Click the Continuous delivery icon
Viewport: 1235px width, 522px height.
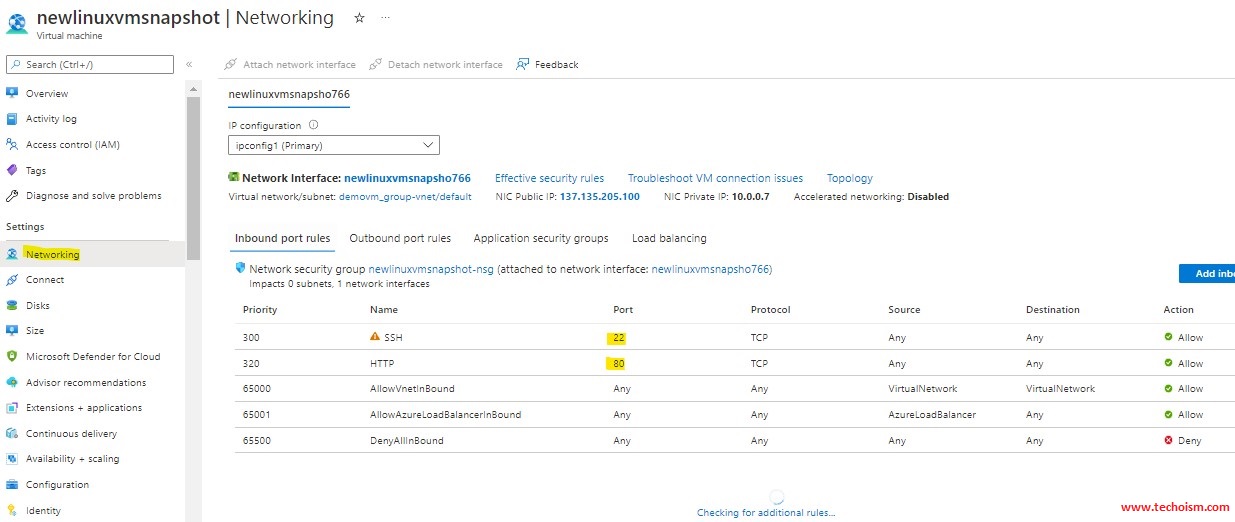[12, 433]
